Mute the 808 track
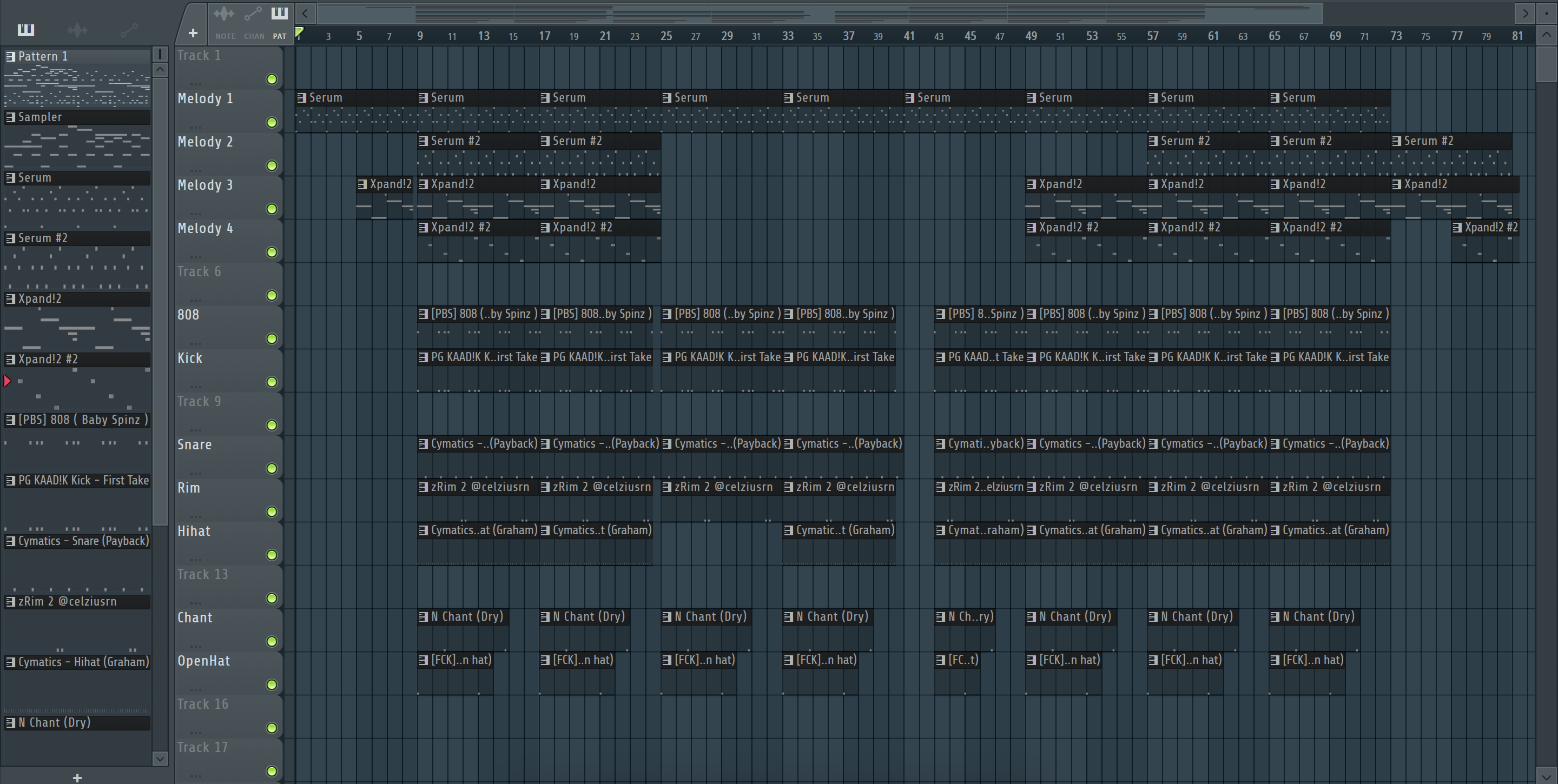1558x784 pixels. pyautogui.click(x=272, y=338)
